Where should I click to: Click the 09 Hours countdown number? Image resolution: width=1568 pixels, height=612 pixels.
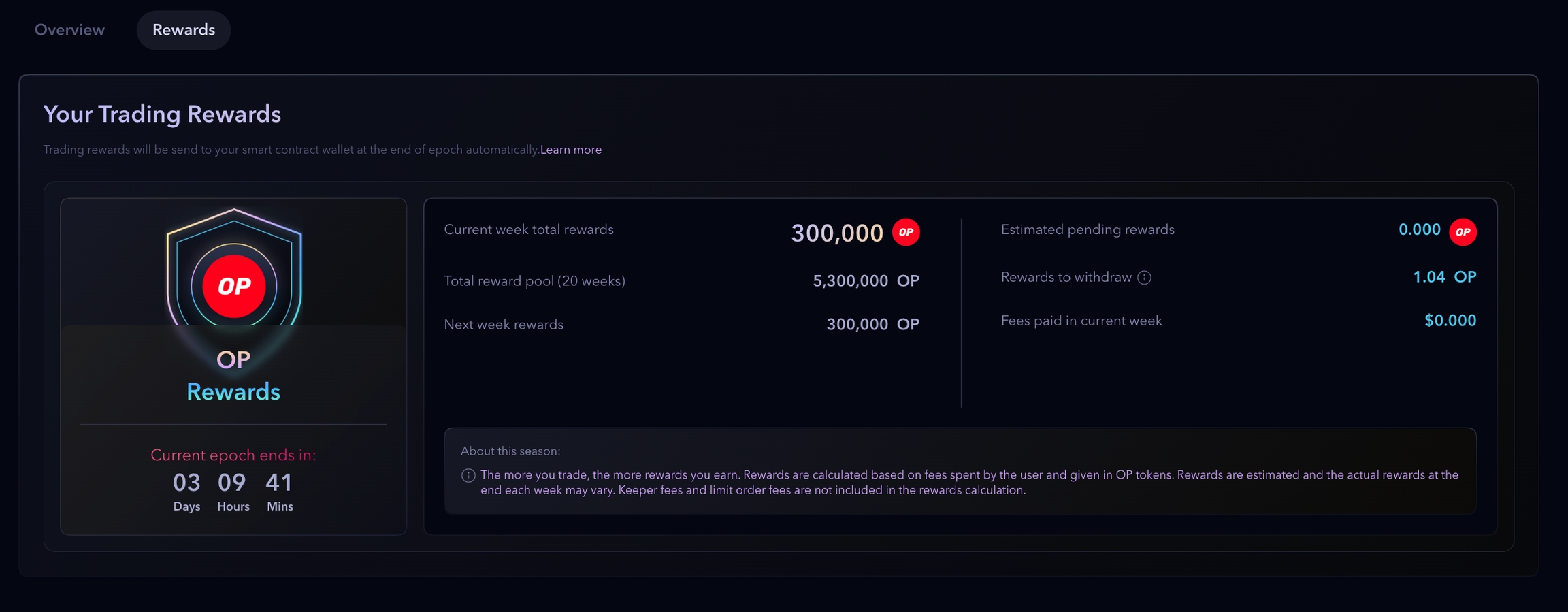click(232, 483)
